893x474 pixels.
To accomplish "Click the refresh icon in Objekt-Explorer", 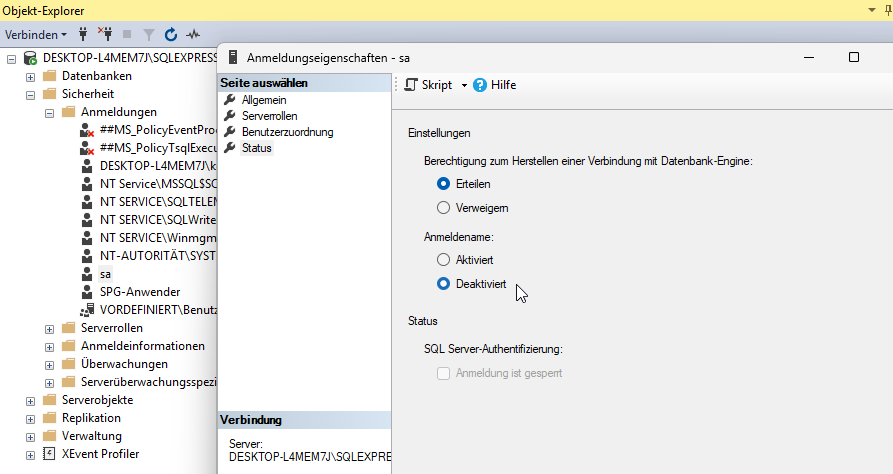I will [170, 34].
